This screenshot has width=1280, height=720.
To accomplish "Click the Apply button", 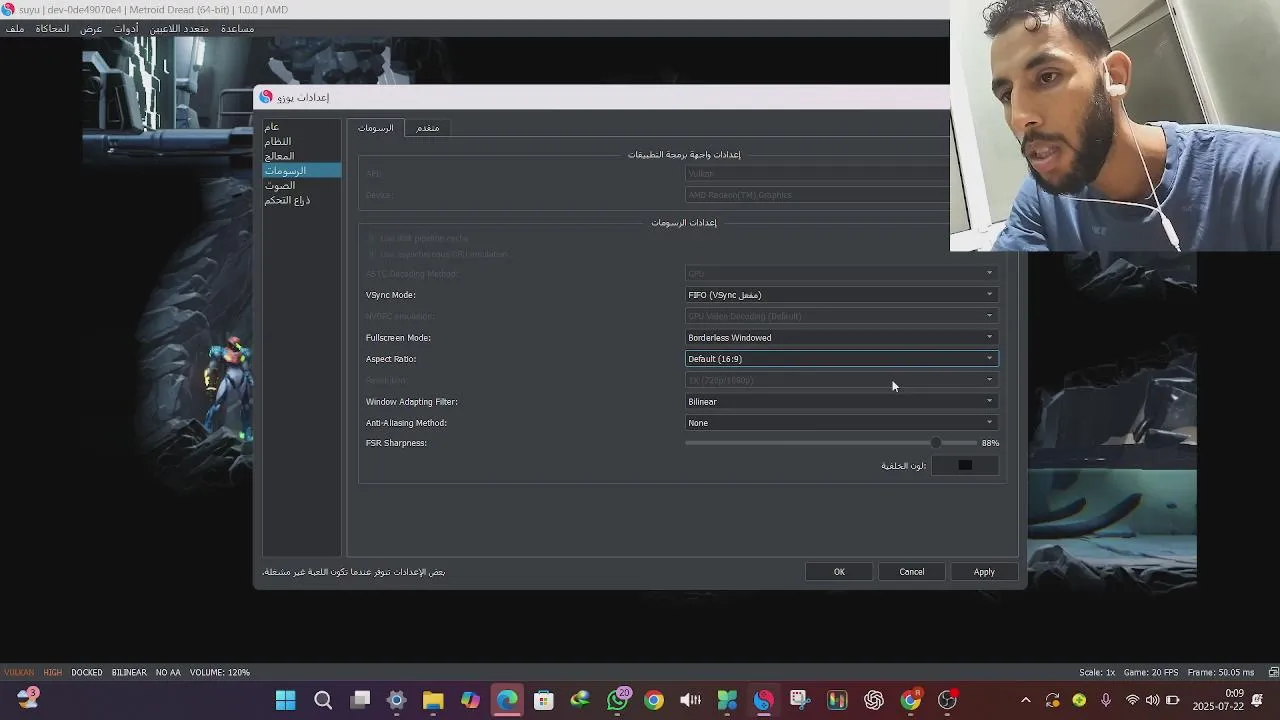I will tap(984, 572).
